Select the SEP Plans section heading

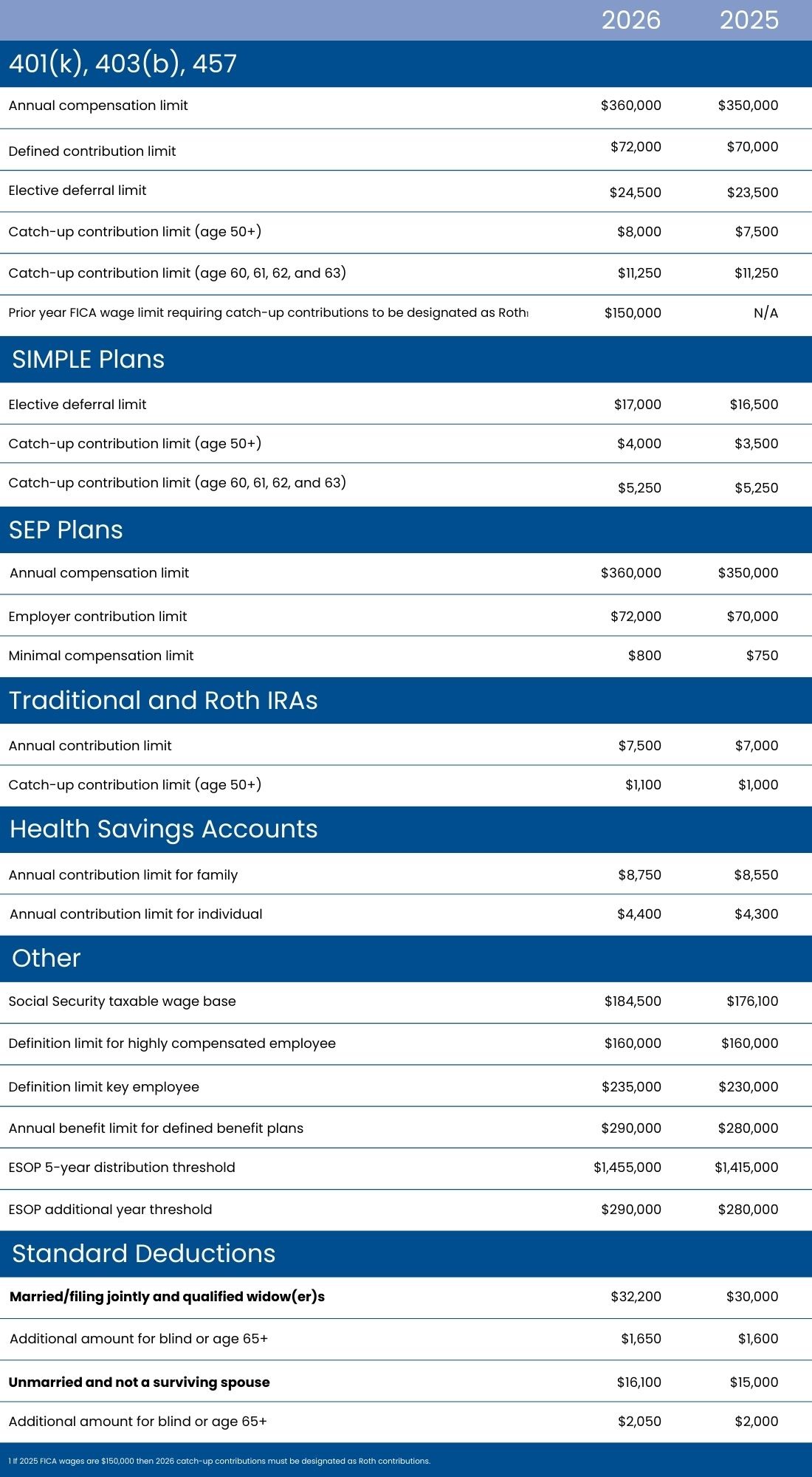(x=66, y=530)
